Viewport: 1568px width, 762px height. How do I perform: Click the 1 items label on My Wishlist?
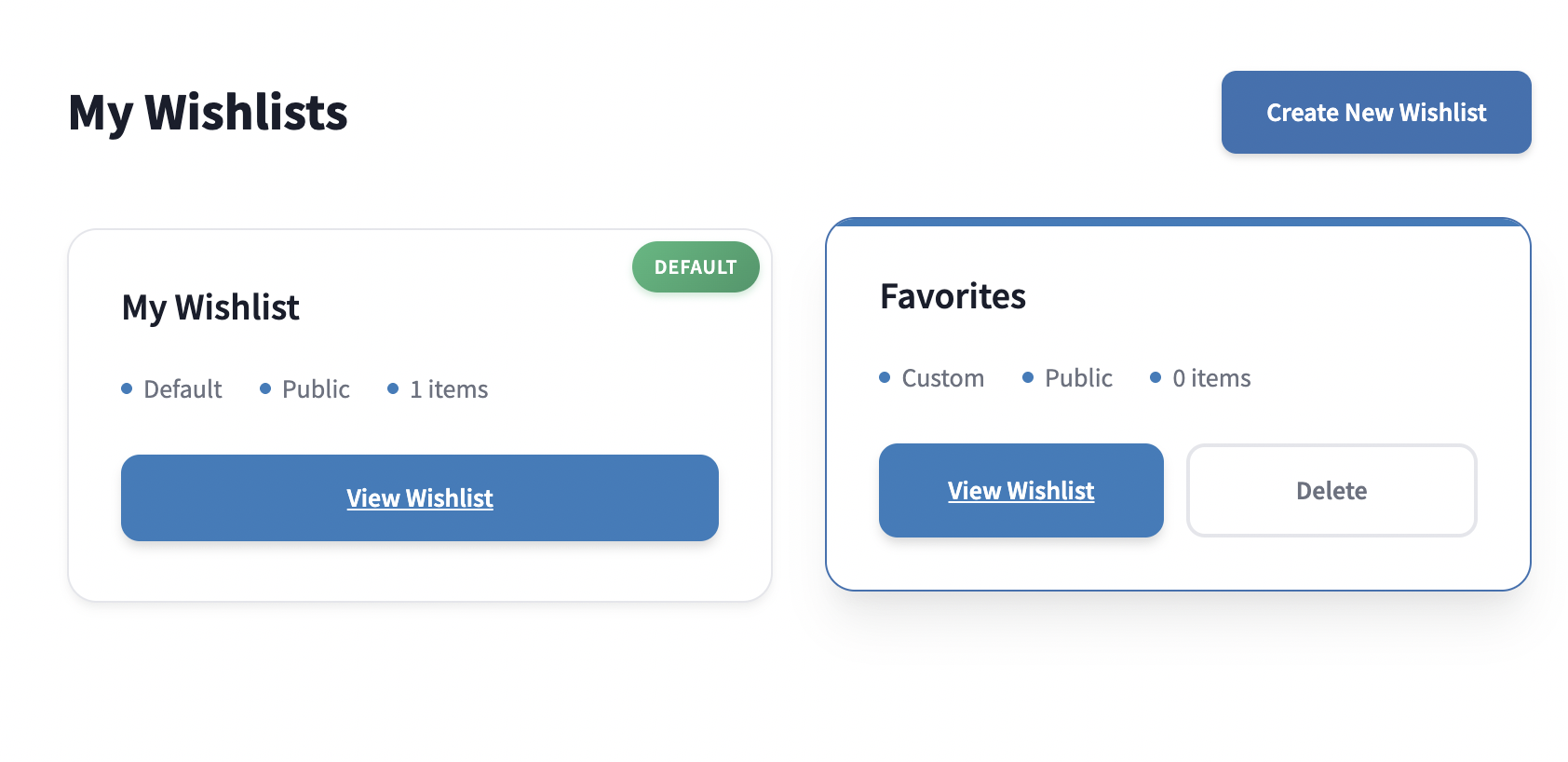[449, 388]
